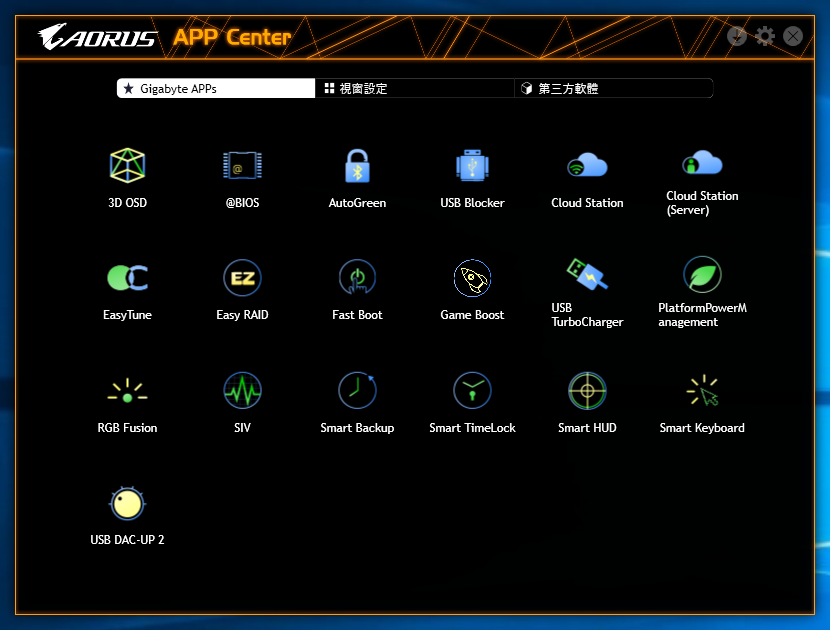Viewport: 830px width, 630px height.
Task: Click the APP Center title text
Action: [232, 37]
